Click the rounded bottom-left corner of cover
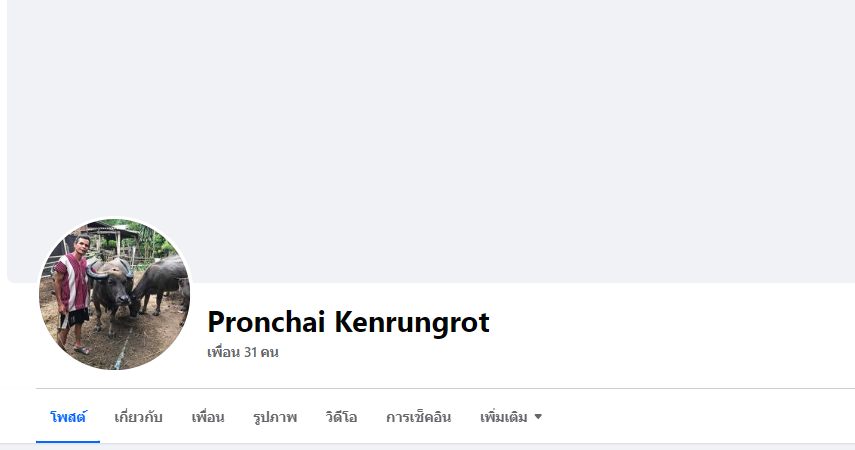Screen dimensions: 855x450 click(12, 278)
